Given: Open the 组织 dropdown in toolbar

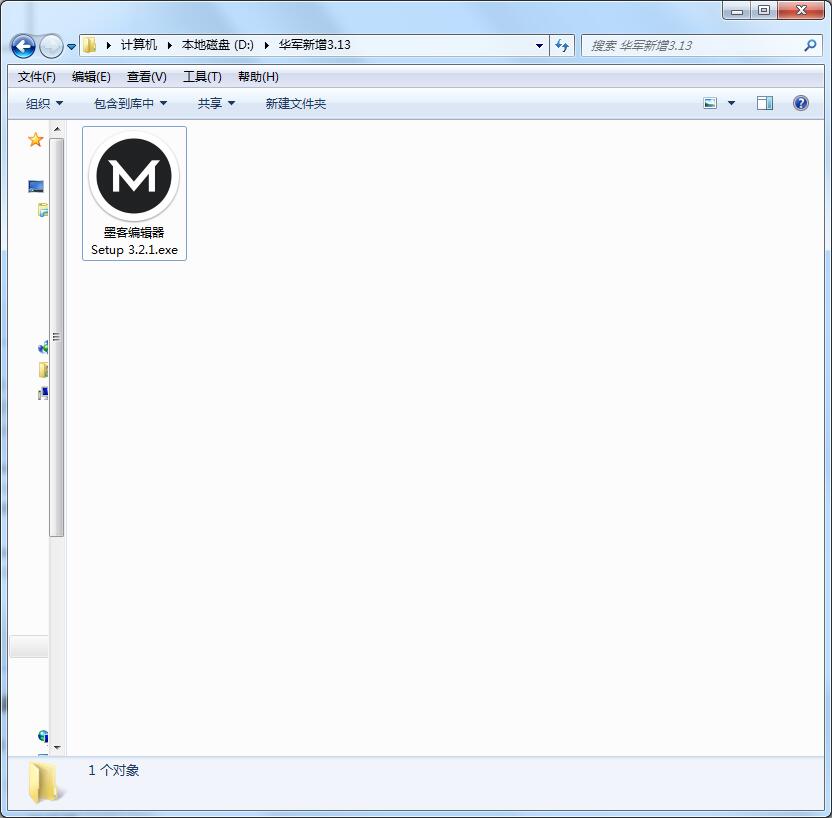Looking at the screenshot, I should coord(45,103).
